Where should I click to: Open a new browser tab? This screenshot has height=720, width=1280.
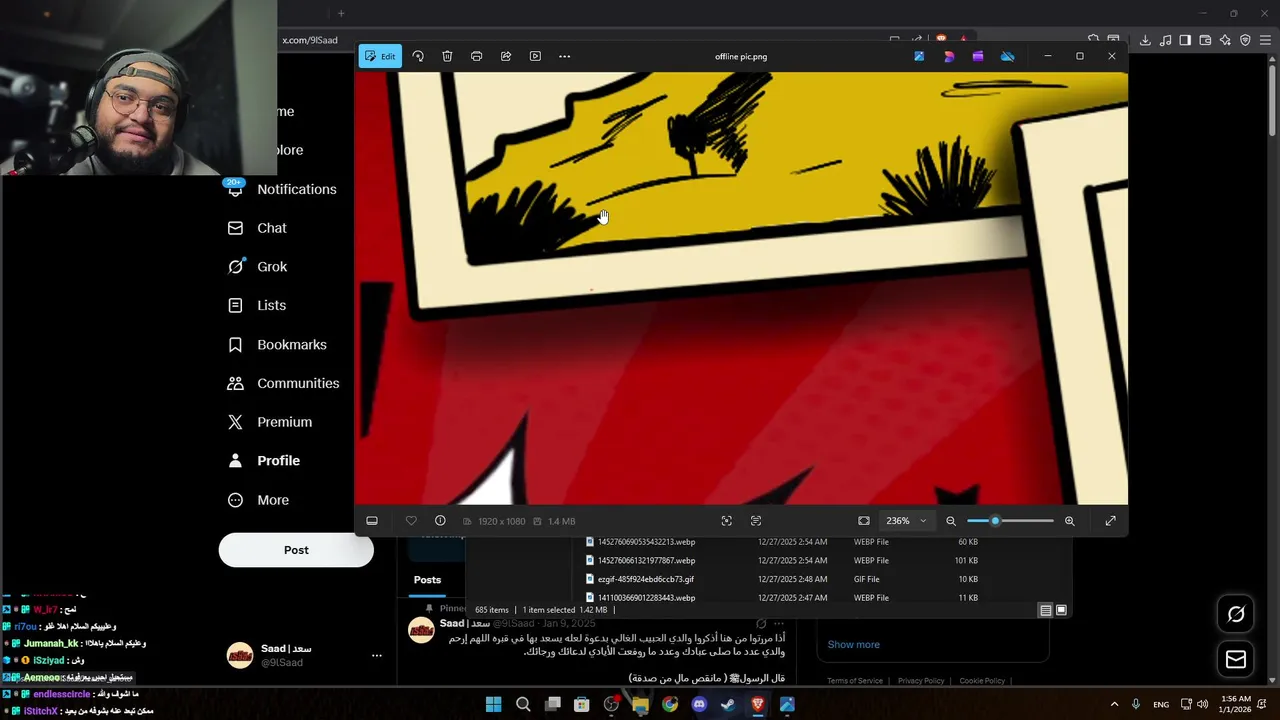click(x=341, y=13)
